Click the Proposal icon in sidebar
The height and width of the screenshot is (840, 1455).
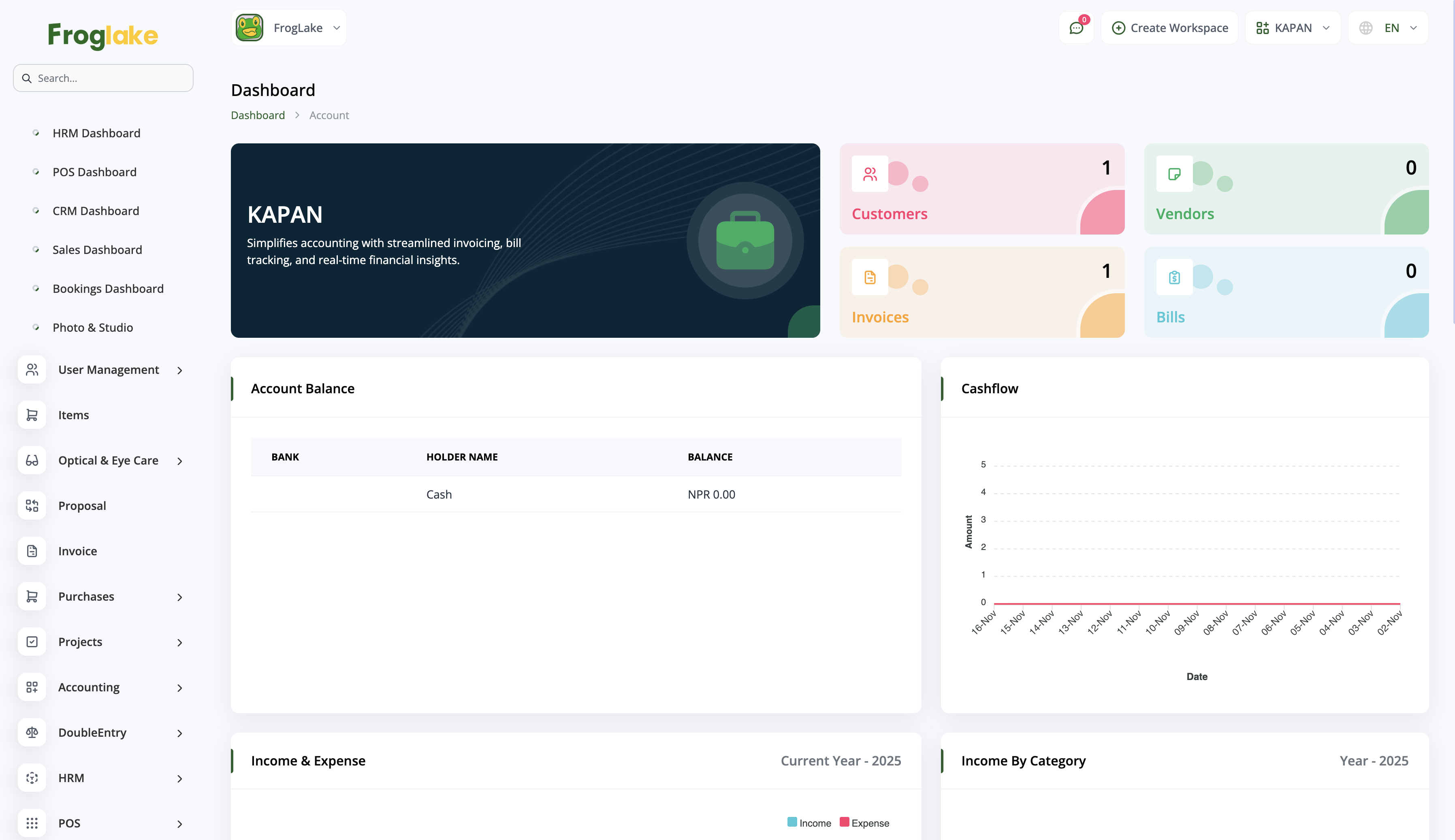click(32, 505)
